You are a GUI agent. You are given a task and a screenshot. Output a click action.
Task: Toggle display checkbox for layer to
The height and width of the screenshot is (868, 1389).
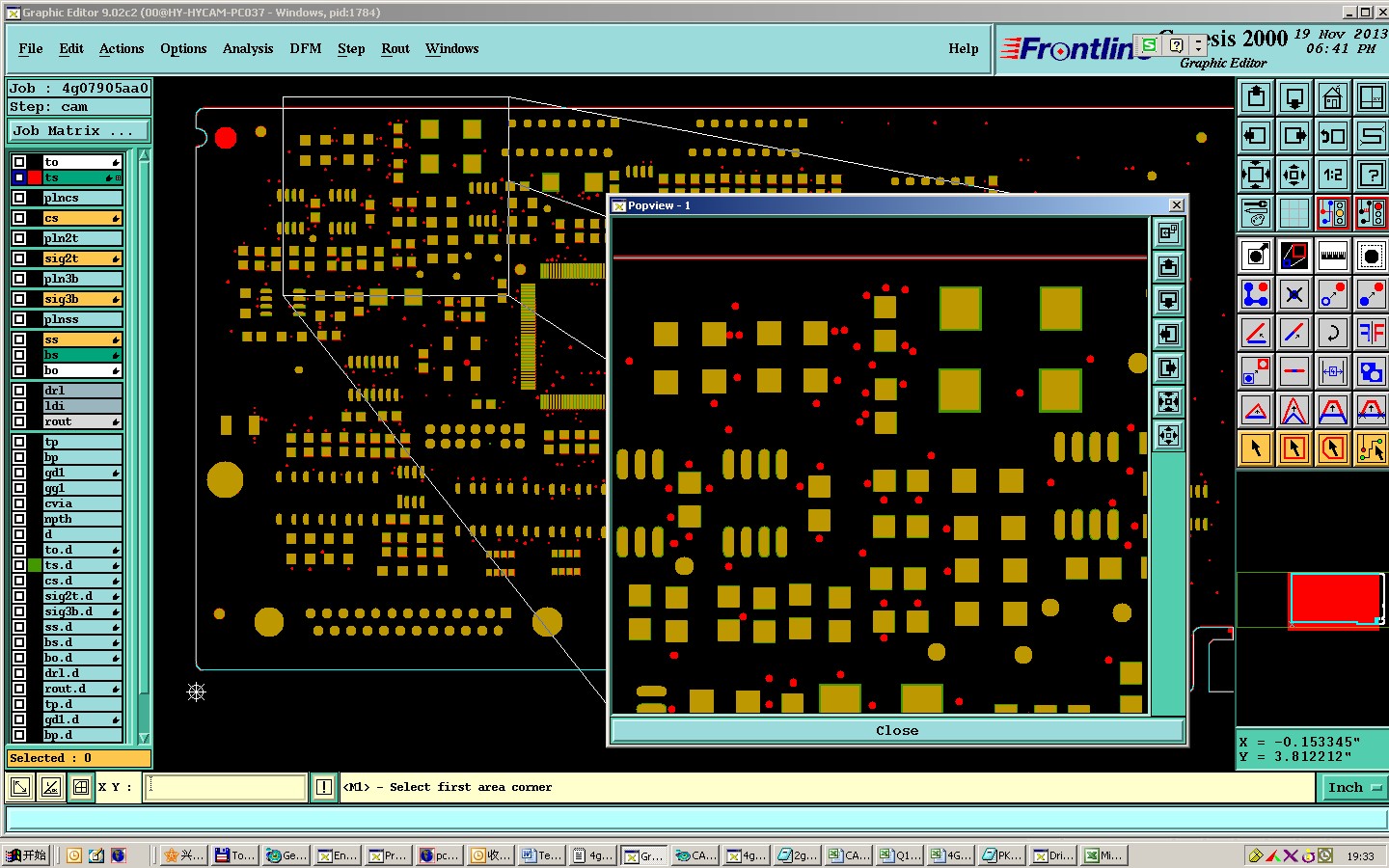point(19,162)
